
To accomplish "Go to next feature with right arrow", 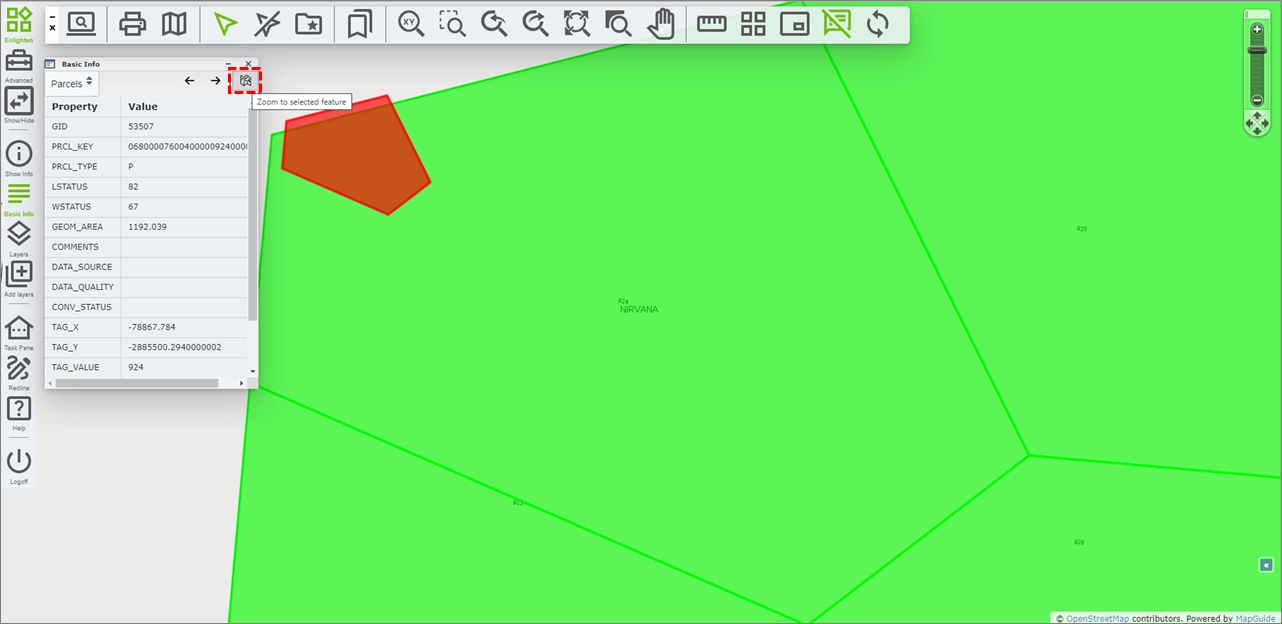I will coord(215,81).
